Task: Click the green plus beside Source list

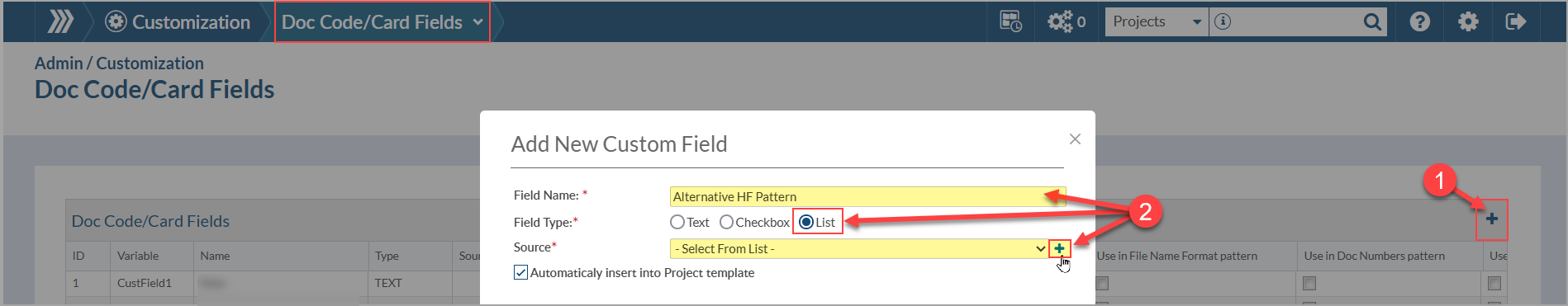Action: pos(1059,248)
